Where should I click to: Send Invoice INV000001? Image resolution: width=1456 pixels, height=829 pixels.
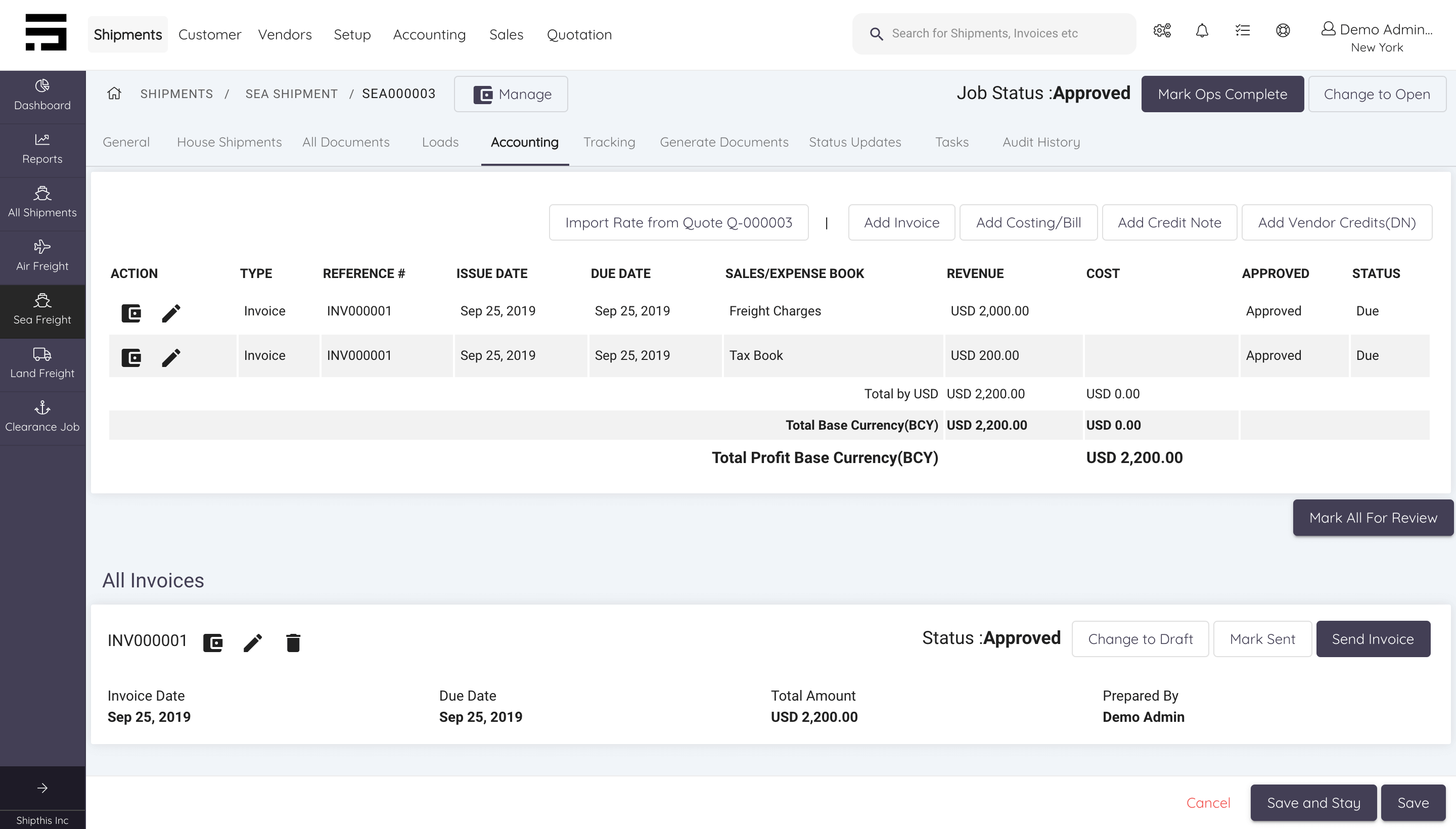[1372, 638]
